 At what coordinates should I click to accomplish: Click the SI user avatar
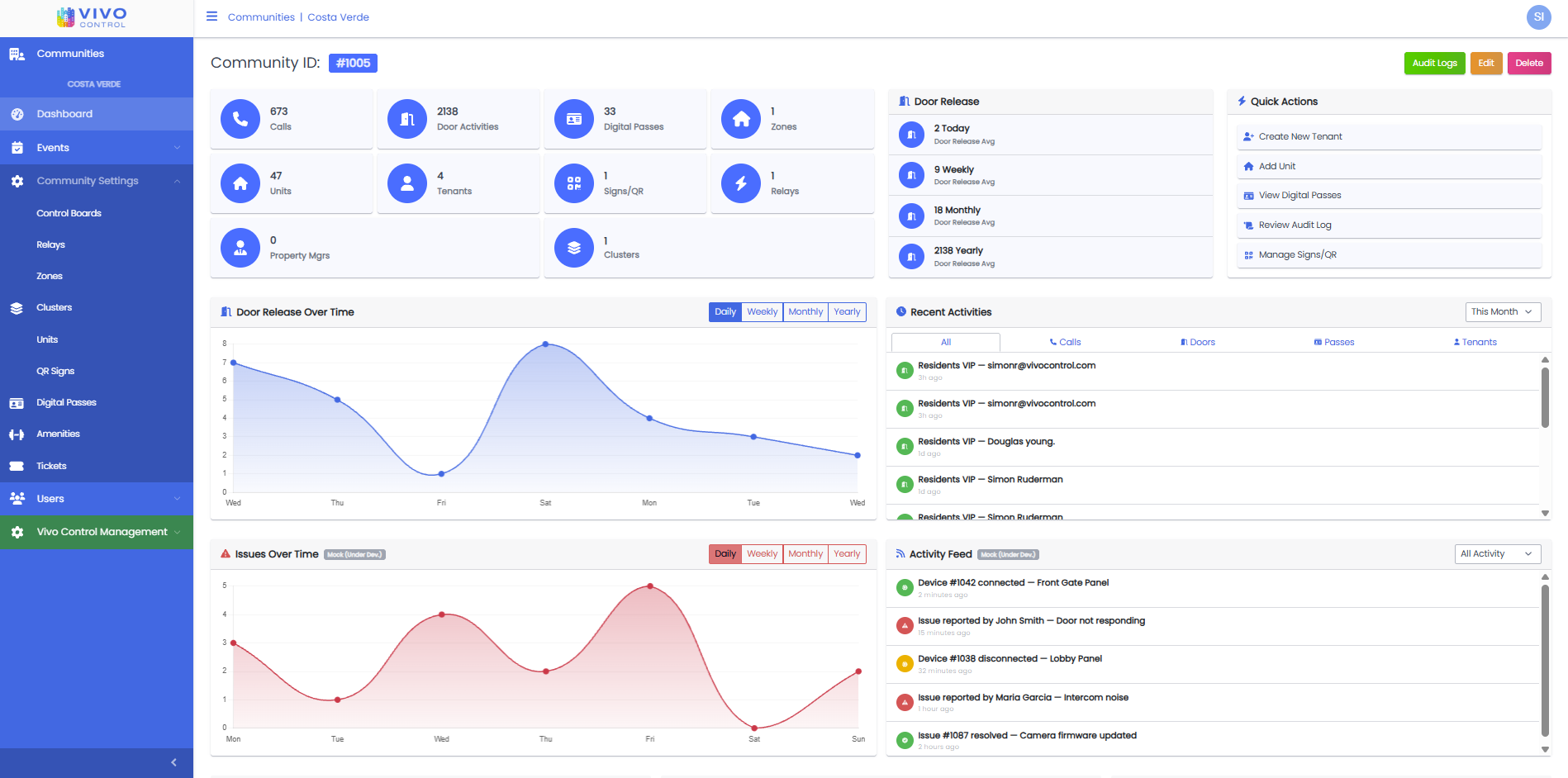tap(1538, 17)
